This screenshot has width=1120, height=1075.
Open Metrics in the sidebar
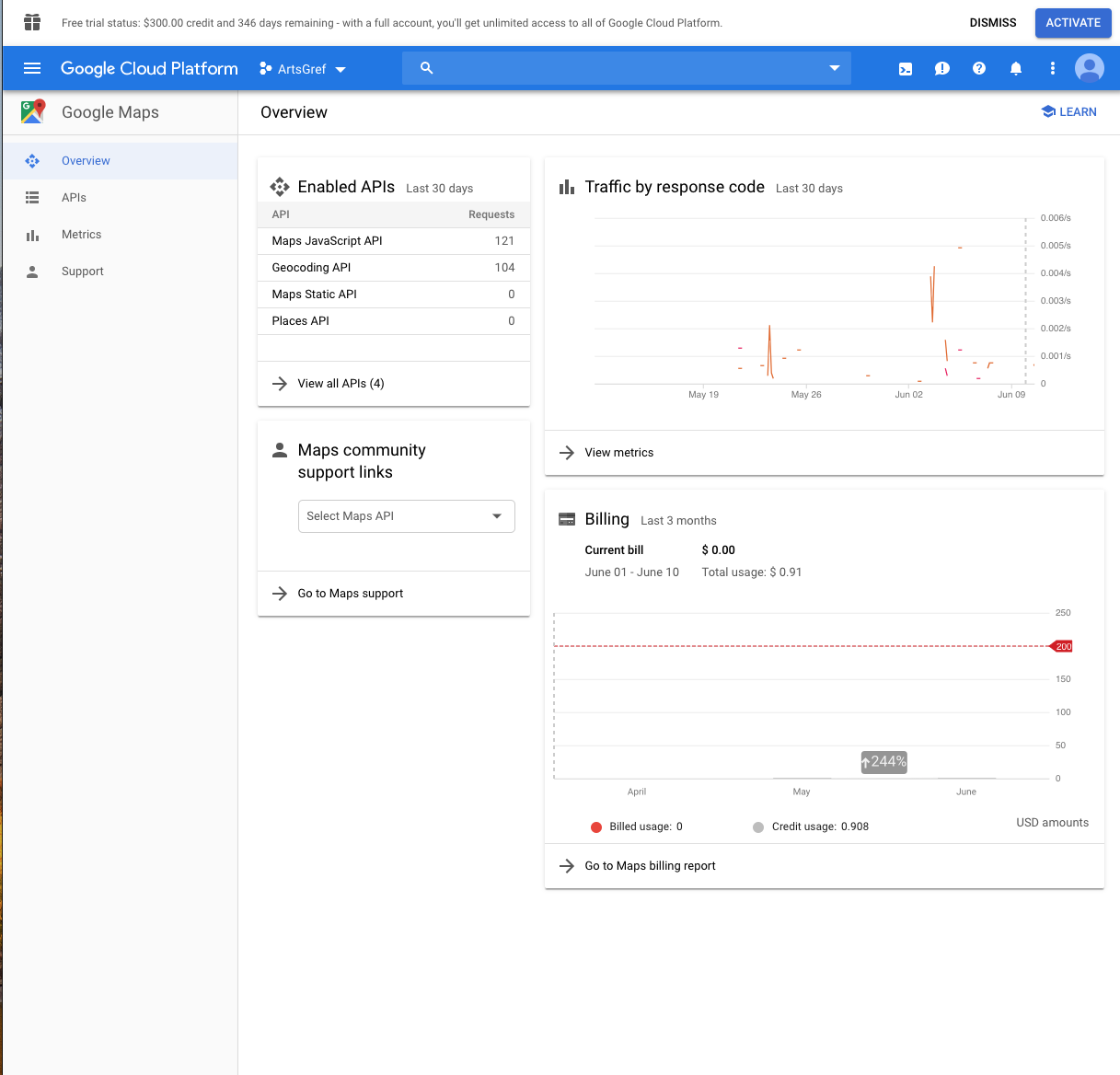(81, 235)
